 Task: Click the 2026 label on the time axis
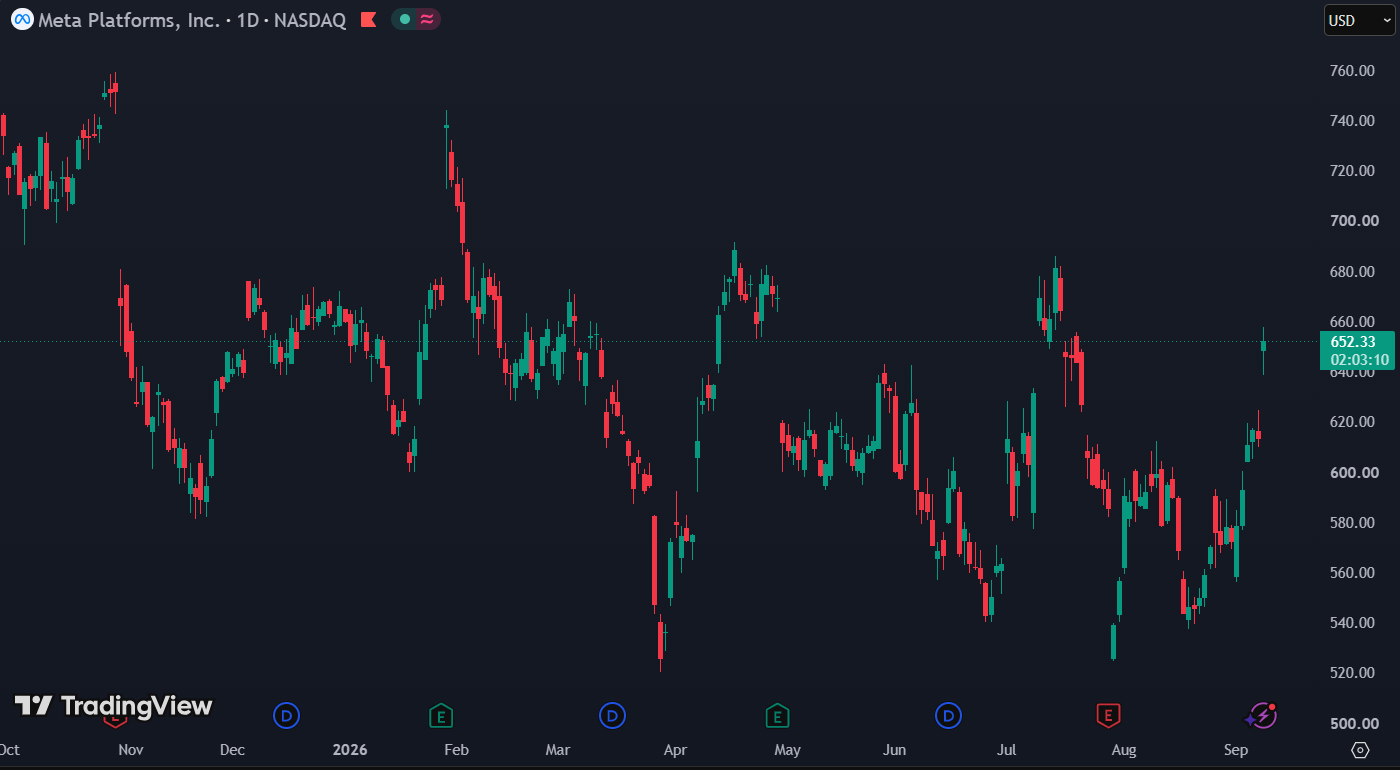point(350,750)
